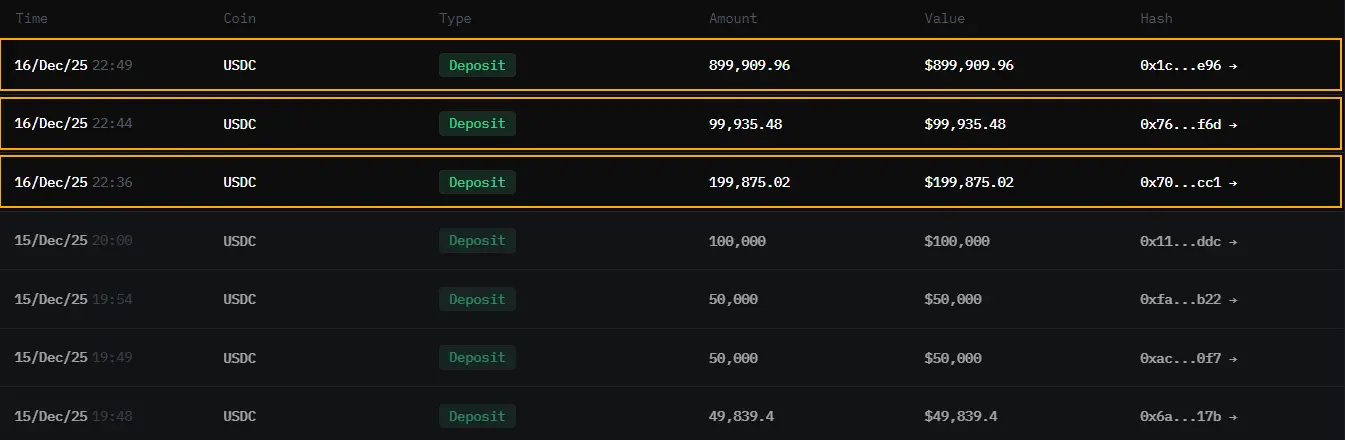This screenshot has width=1345, height=440.
Task: Click the Value column header
Action: pos(945,18)
